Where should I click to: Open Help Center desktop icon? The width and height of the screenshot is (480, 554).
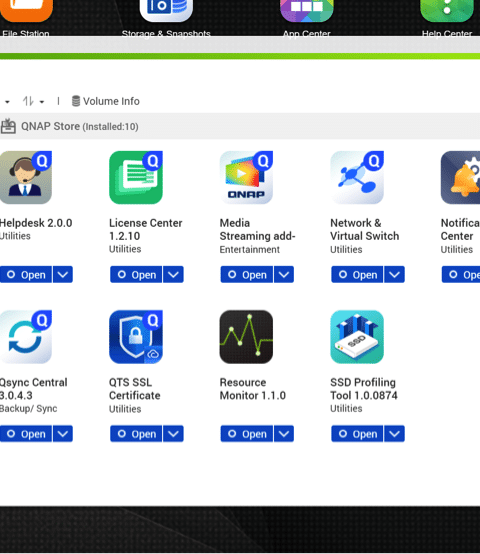tap(447, 11)
